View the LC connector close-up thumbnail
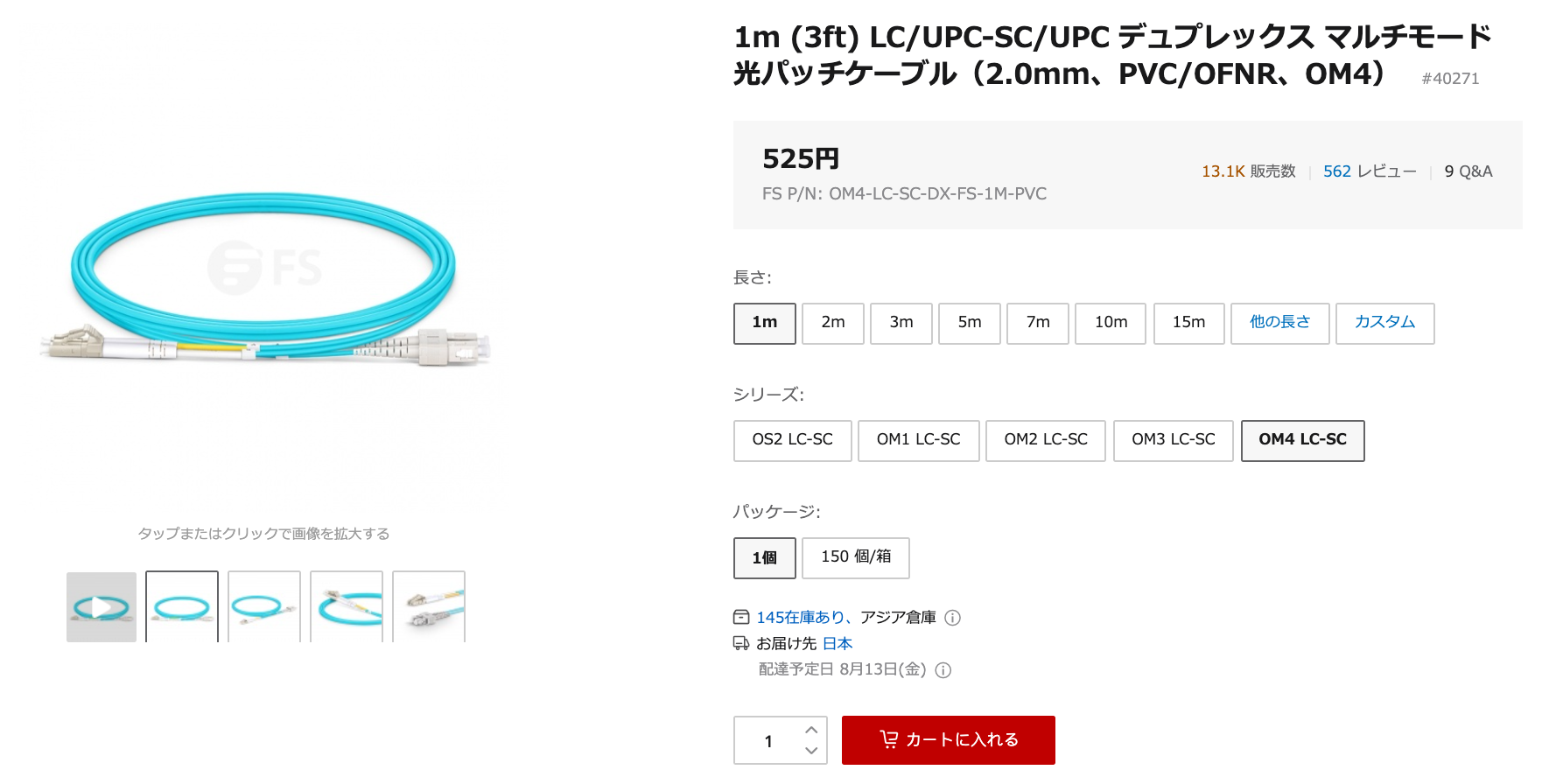 point(429,607)
